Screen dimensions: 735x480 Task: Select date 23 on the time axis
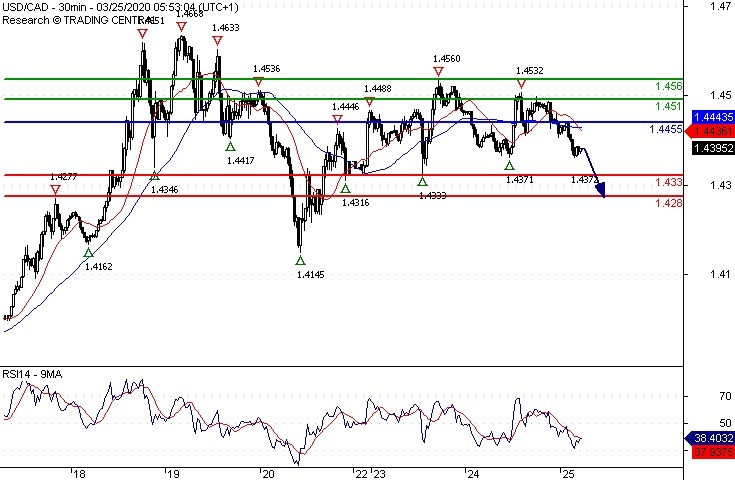pyautogui.click(x=379, y=474)
